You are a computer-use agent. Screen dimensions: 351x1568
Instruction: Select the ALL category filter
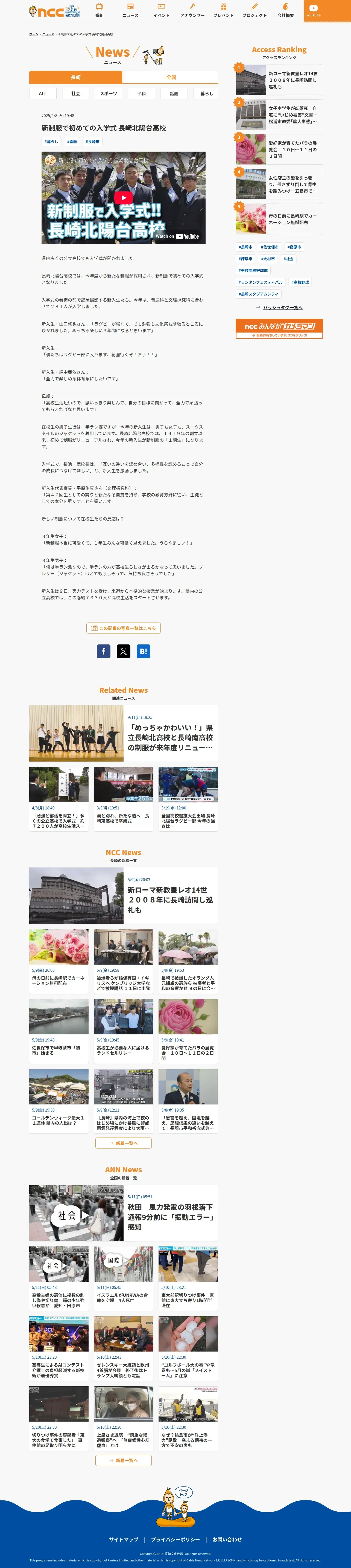point(43,94)
